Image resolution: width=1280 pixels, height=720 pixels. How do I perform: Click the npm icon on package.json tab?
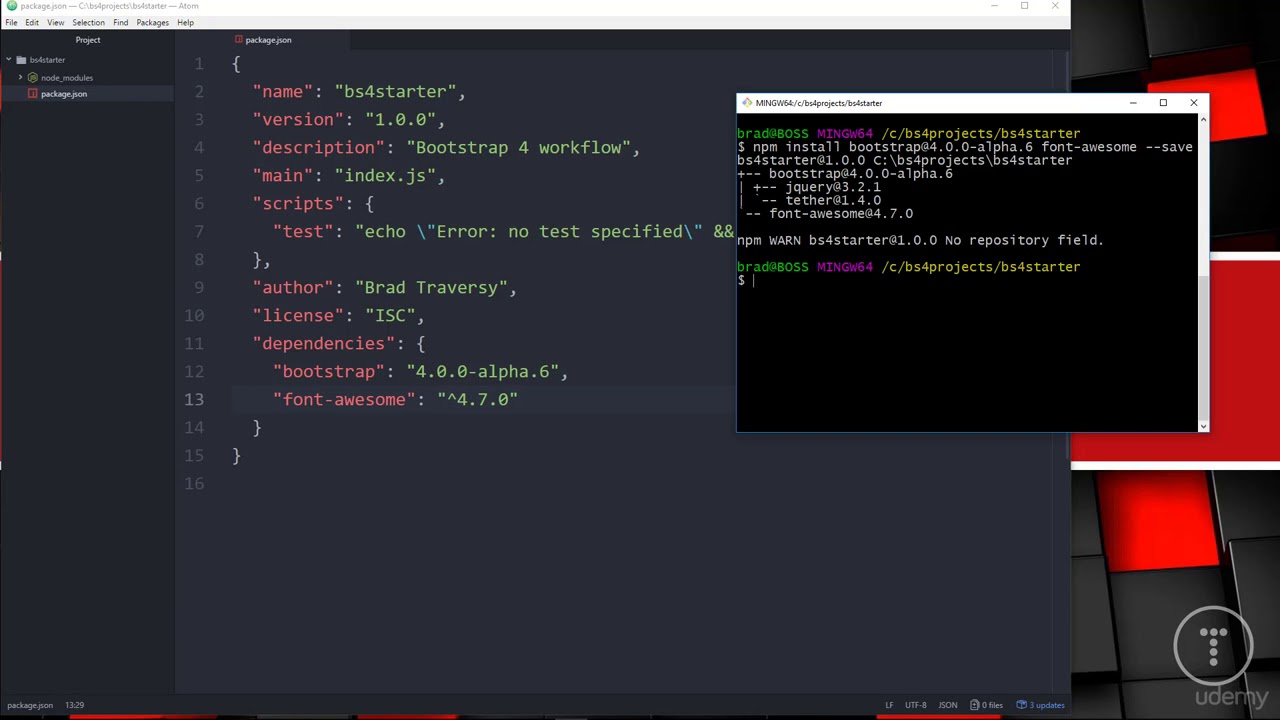tap(238, 40)
